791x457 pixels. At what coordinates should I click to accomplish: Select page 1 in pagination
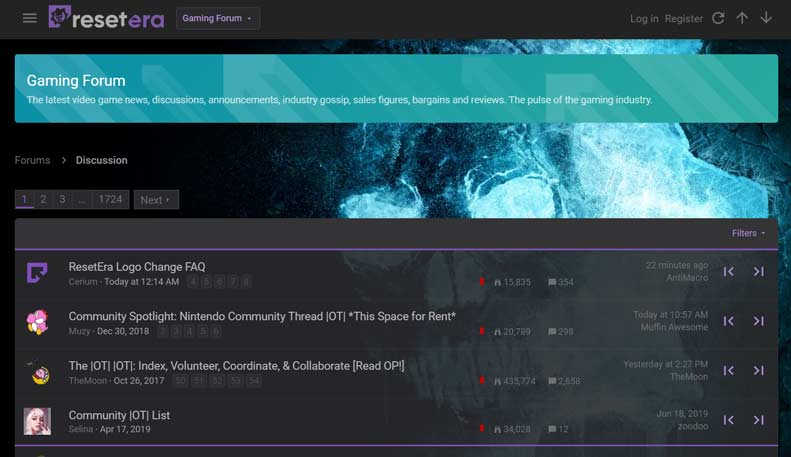[24, 199]
